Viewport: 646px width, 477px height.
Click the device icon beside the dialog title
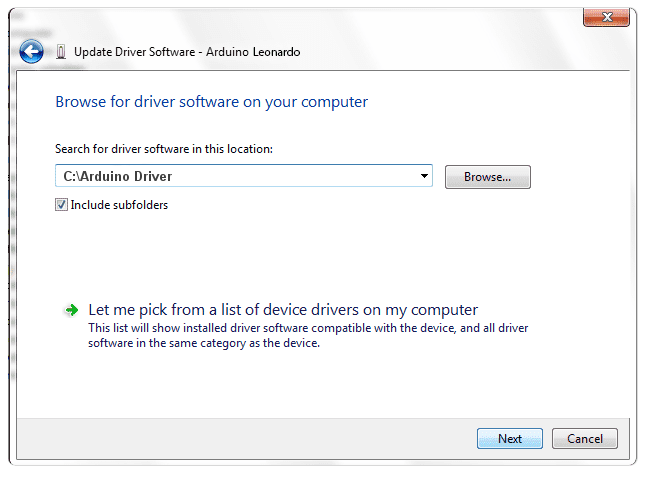pos(61,52)
